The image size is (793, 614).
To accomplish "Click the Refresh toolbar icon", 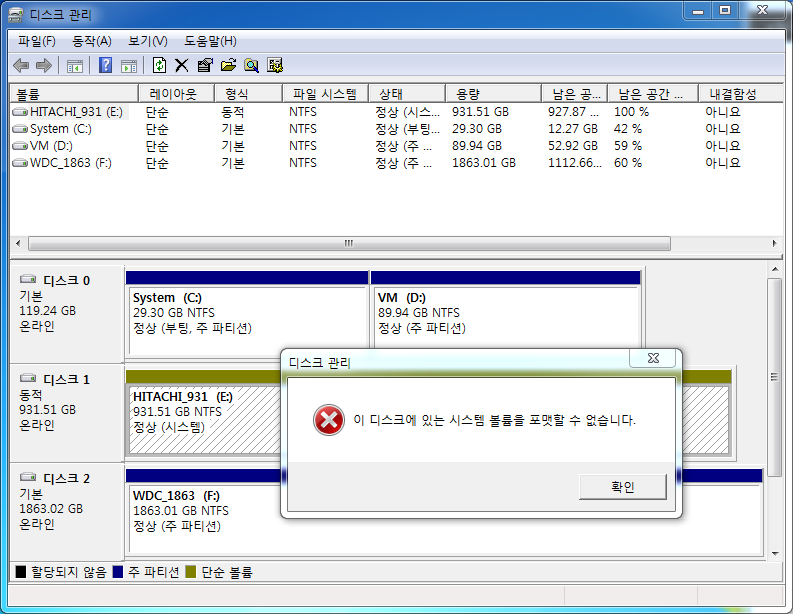I will (x=159, y=66).
